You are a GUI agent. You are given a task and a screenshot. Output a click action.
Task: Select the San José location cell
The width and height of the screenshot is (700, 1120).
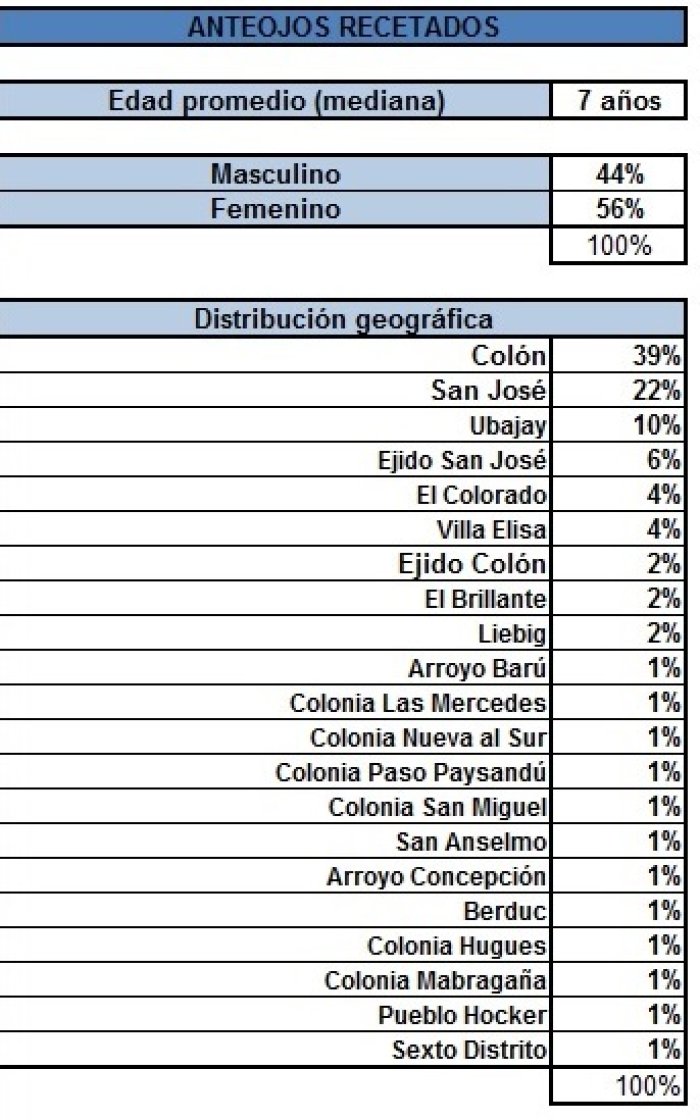[x=276, y=390]
